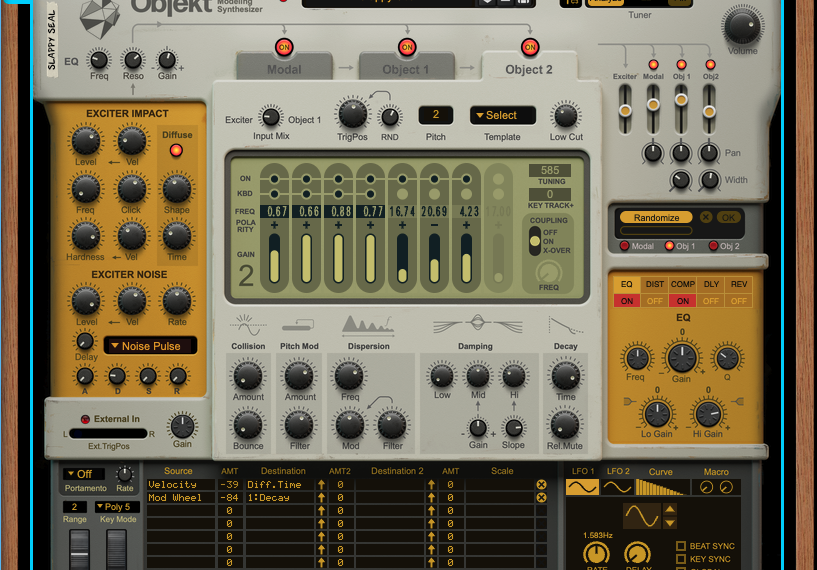Toggle the Obj 2 randomize LED
Screen dimensions: 817x570
[x=713, y=246]
